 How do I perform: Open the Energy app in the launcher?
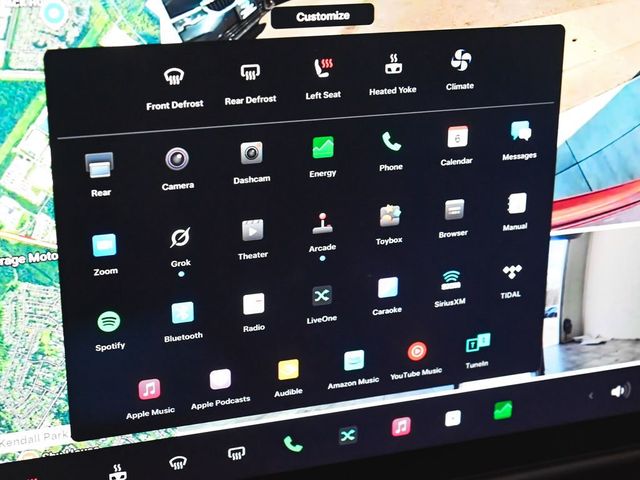(323, 147)
